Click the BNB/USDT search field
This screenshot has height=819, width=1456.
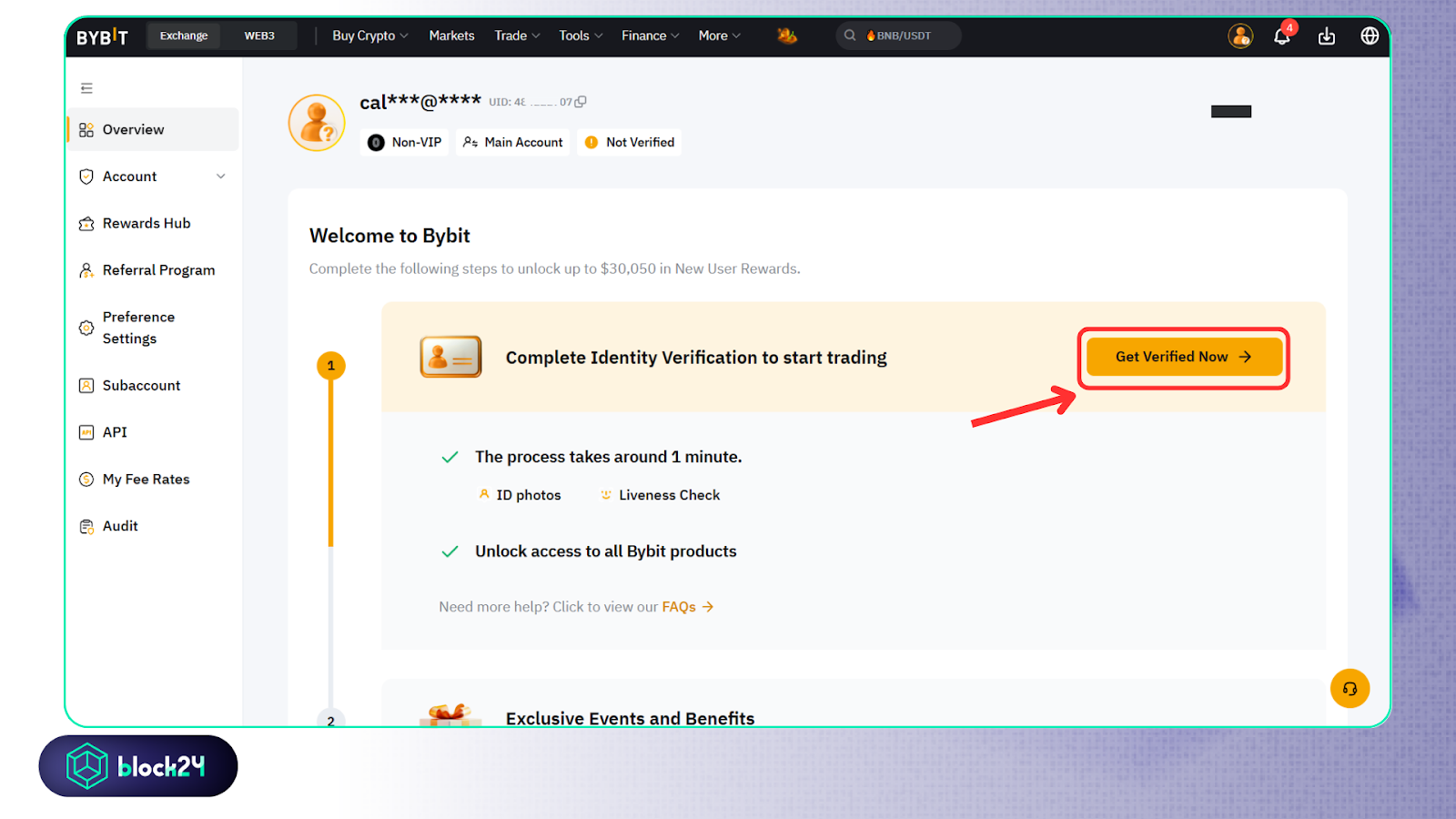pos(898,35)
